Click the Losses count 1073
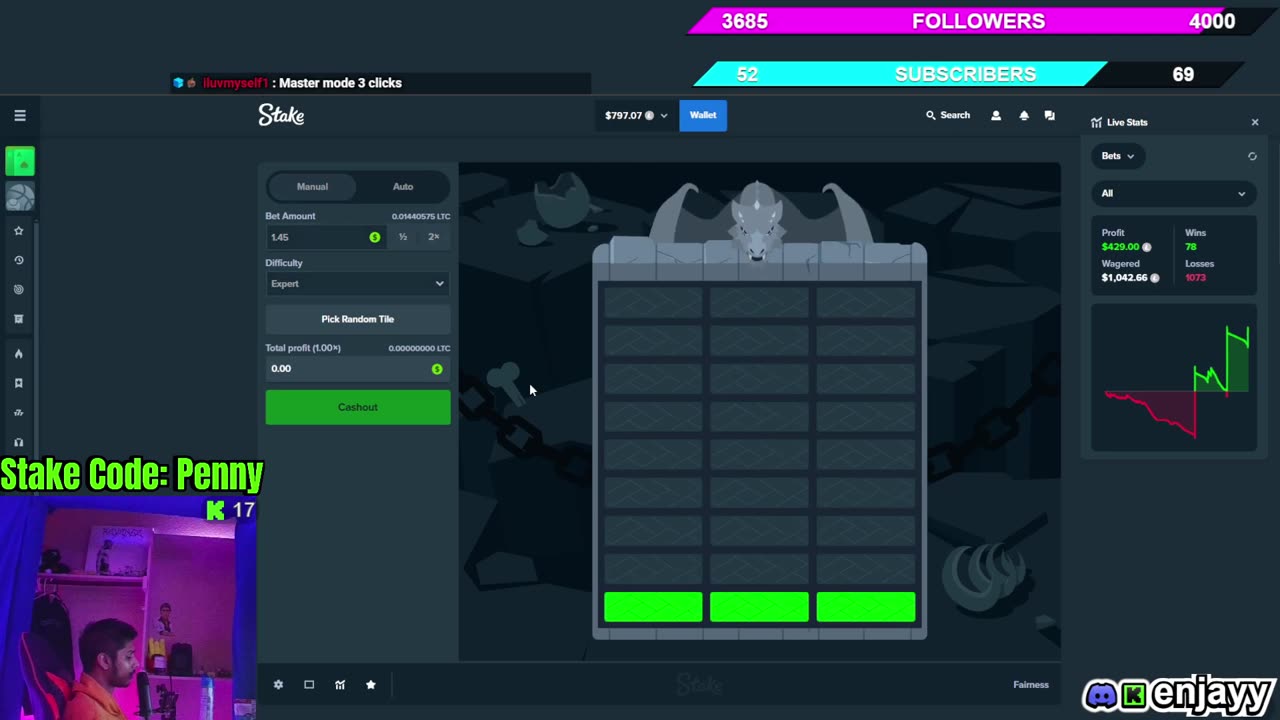Image resolution: width=1280 pixels, height=720 pixels. click(1195, 278)
